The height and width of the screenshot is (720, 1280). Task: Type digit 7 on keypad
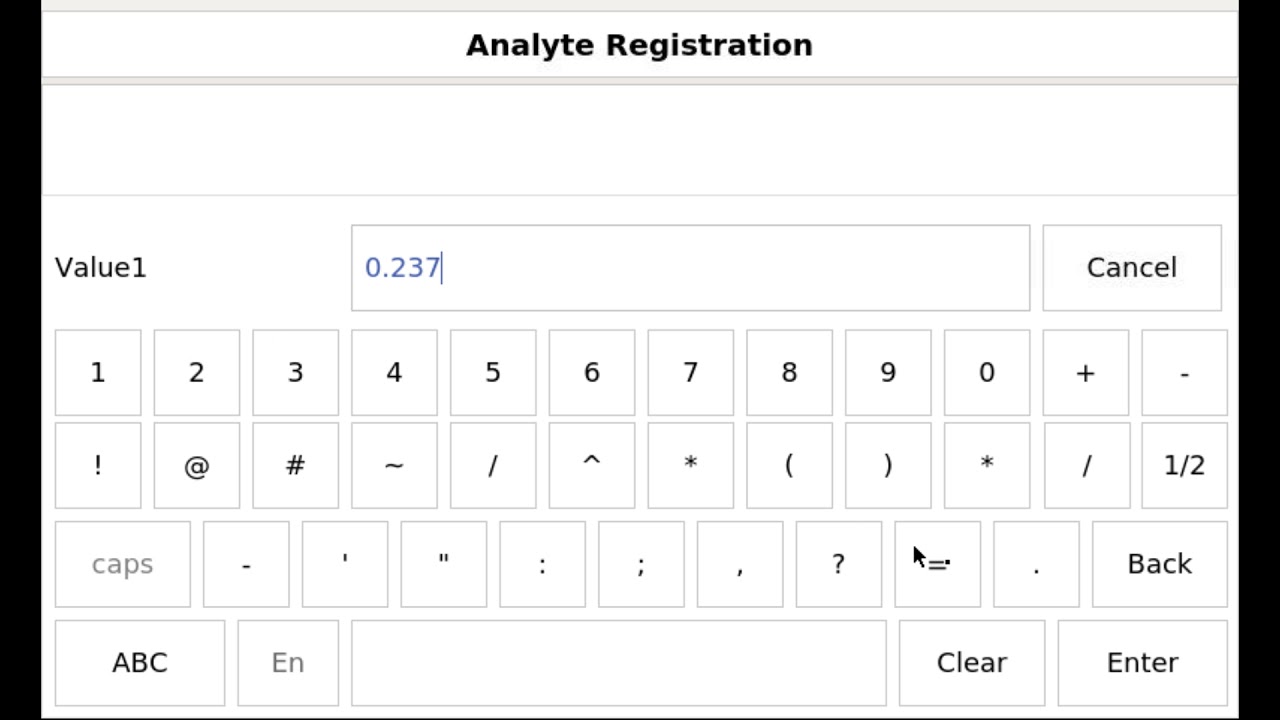[x=690, y=373]
